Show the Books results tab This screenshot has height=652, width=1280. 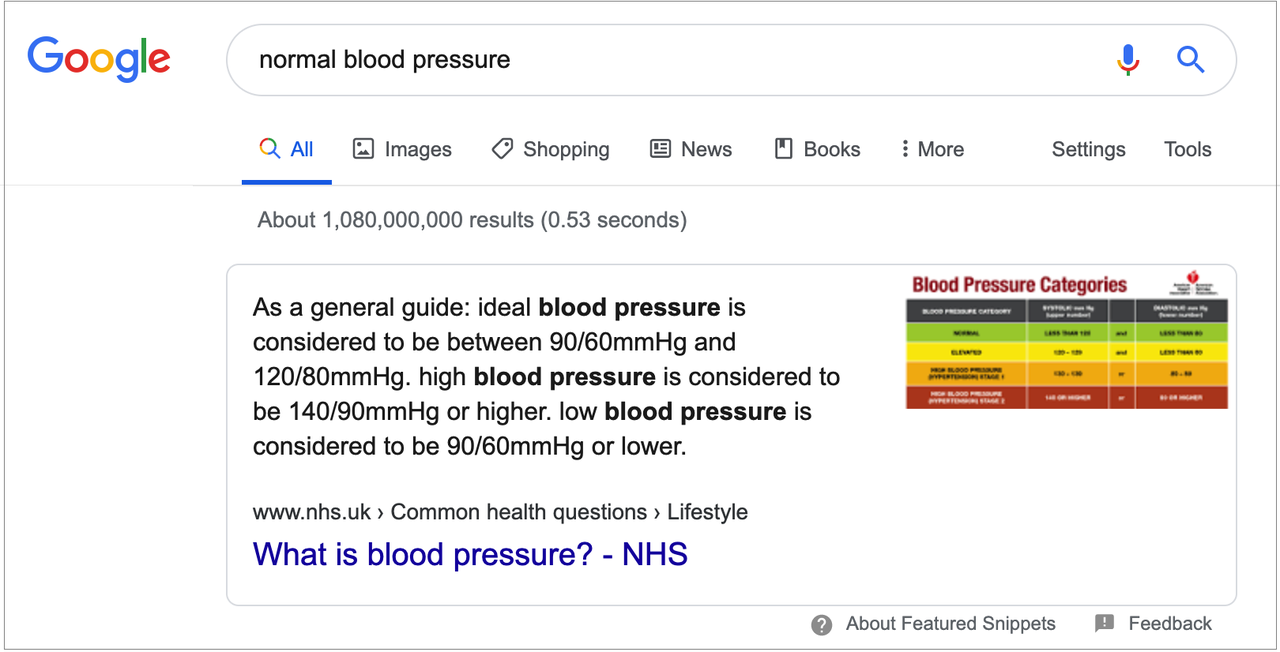coord(818,149)
